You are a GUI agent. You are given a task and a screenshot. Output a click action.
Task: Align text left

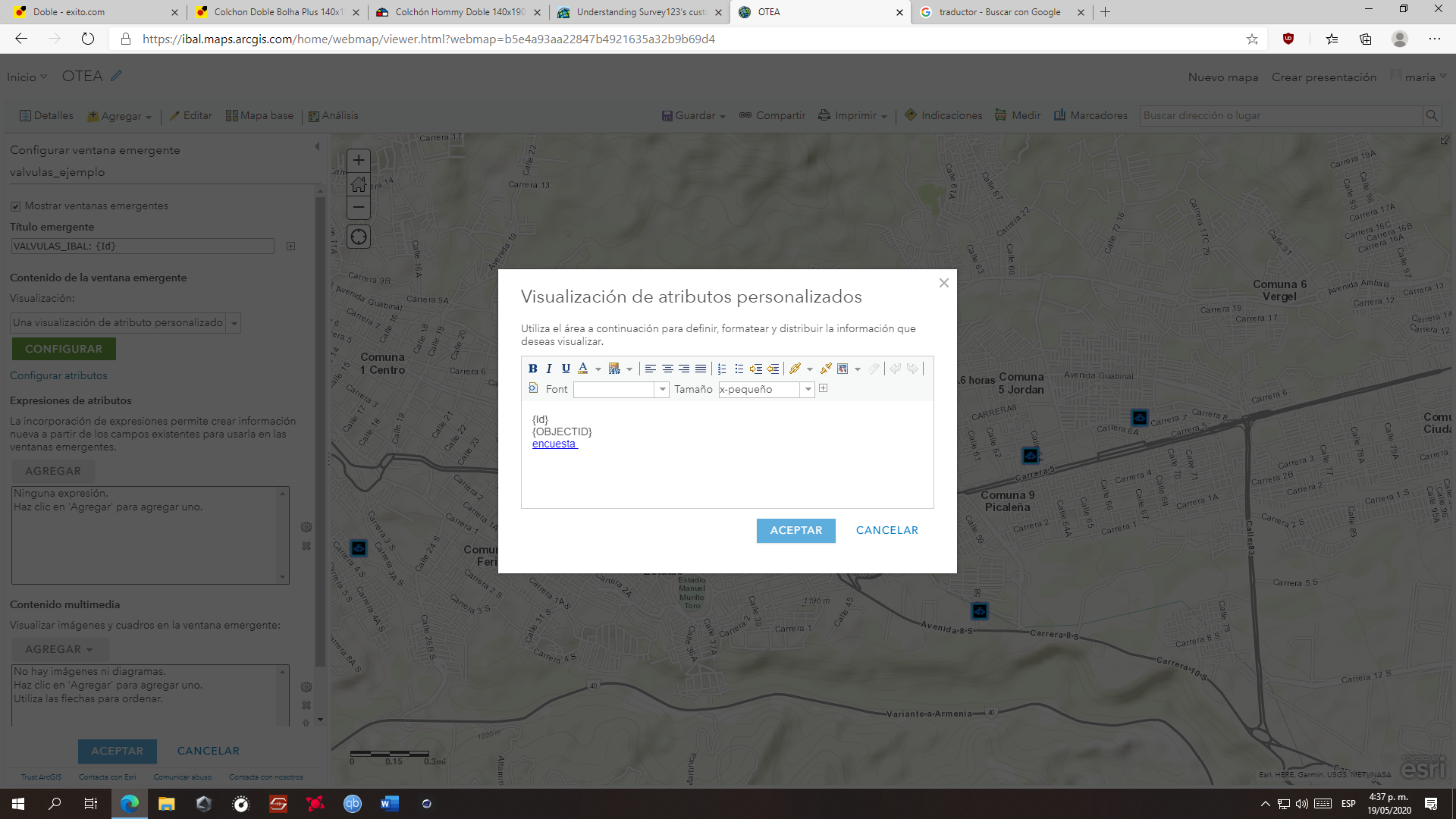pyautogui.click(x=651, y=369)
